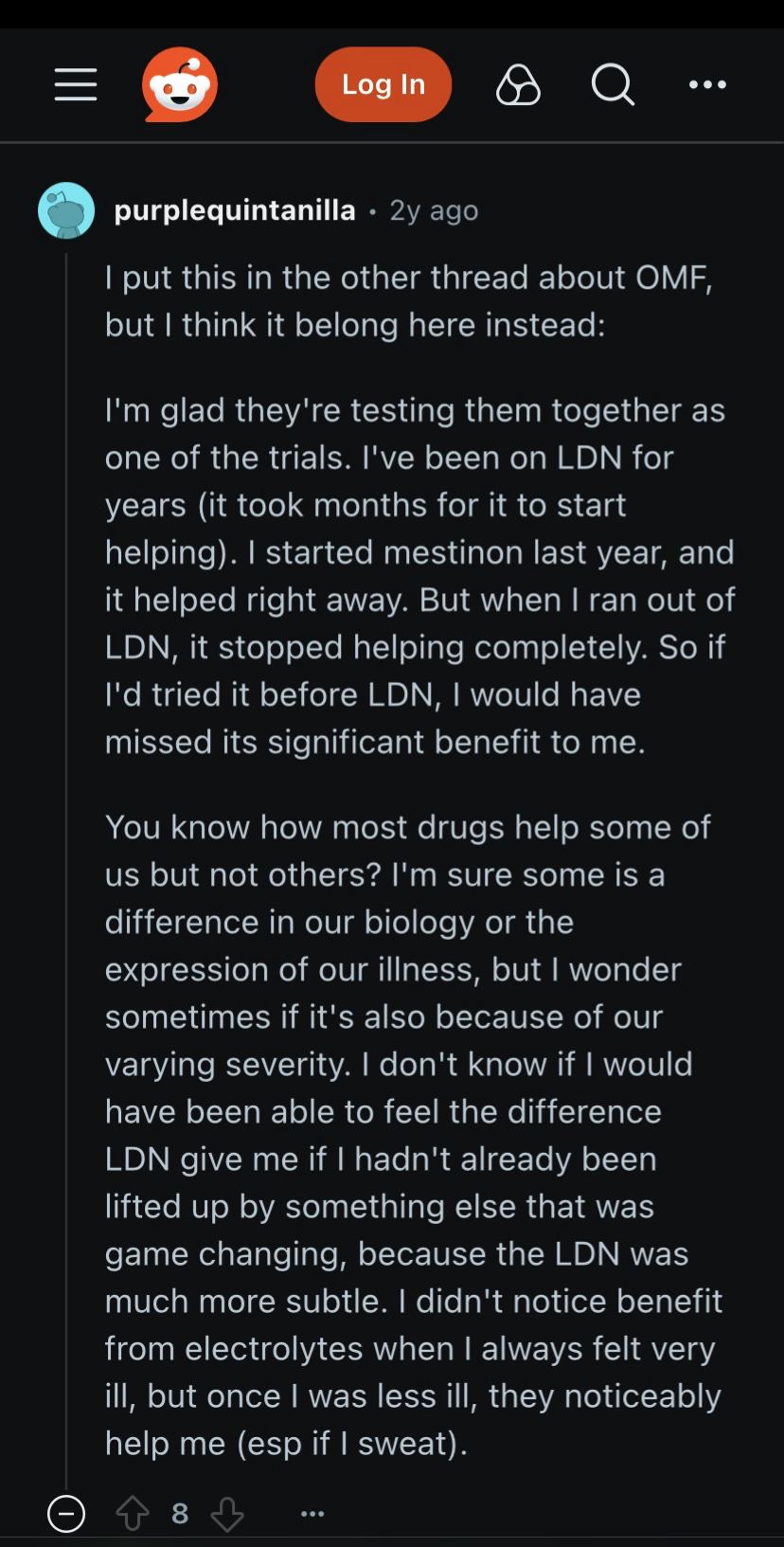
Task: Open the header three-dot overflow menu
Action: click(707, 85)
